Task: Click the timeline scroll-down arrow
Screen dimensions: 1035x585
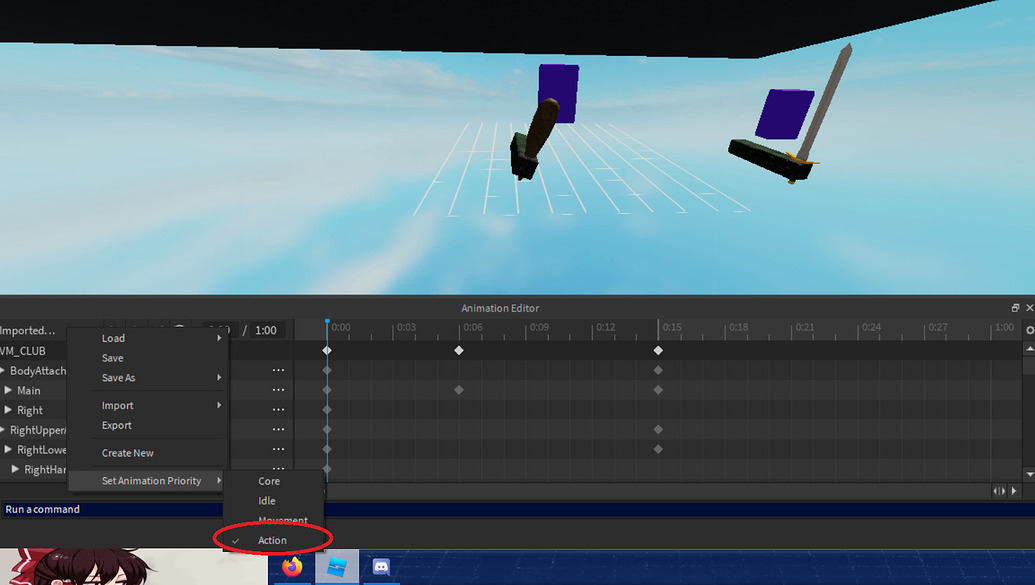Action: click(x=1029, y=474)
